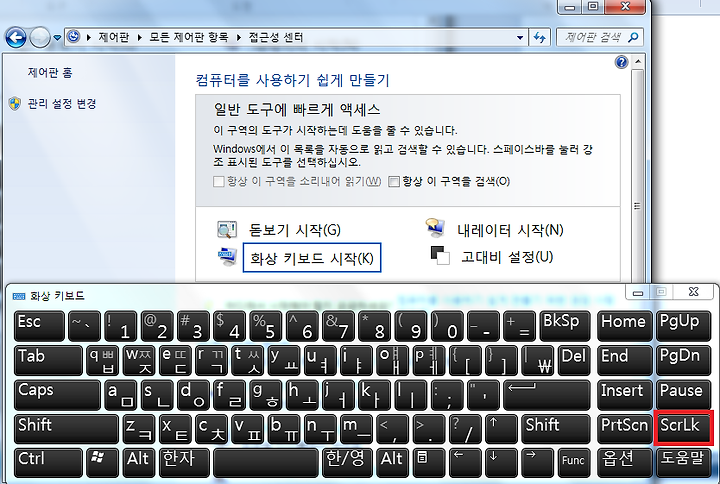Click scrollbar up arrow in control panel
The height and width of the screenshot is (484, 720).
coord(637,62)
